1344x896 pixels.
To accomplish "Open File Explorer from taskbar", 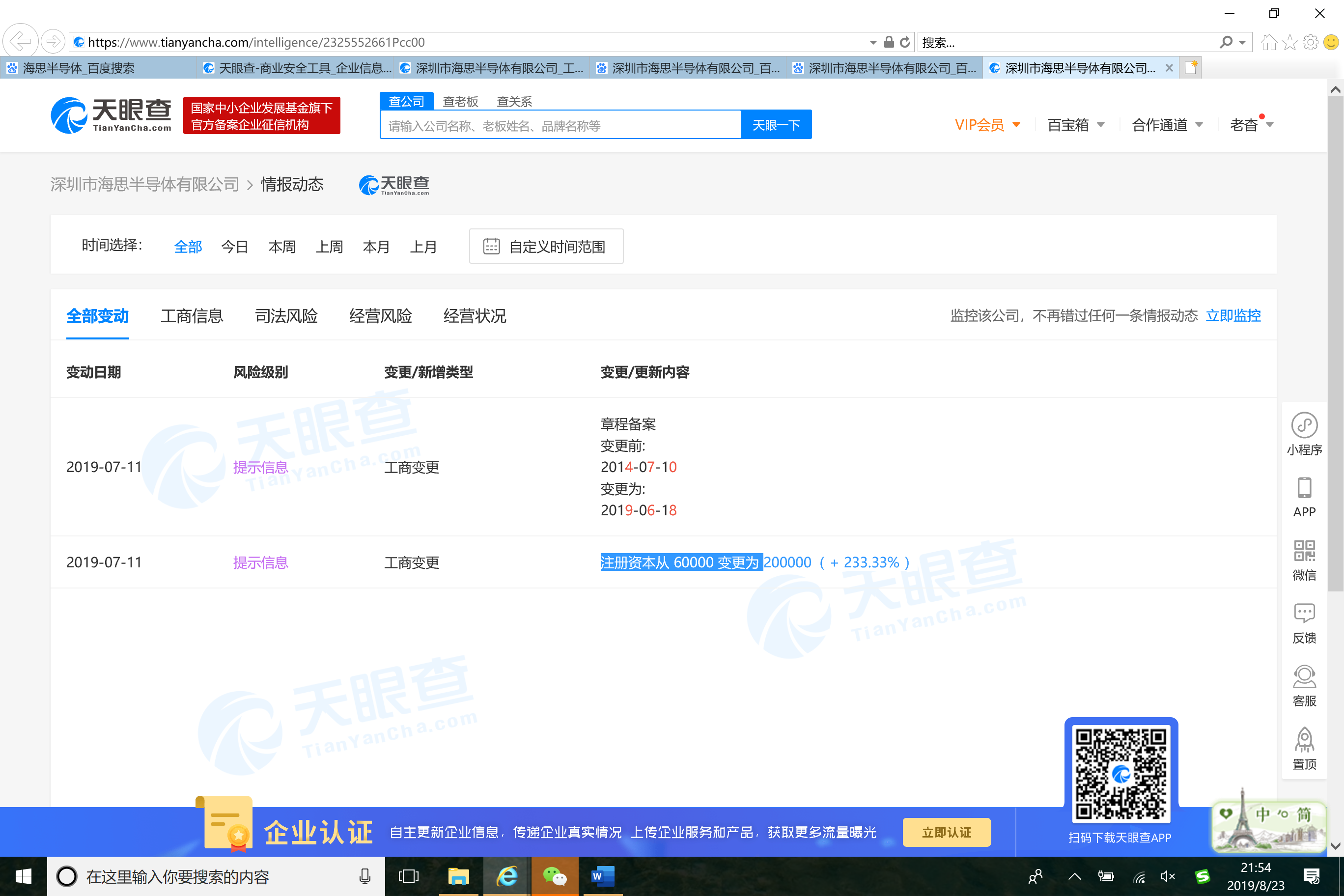I will point(458,876).
